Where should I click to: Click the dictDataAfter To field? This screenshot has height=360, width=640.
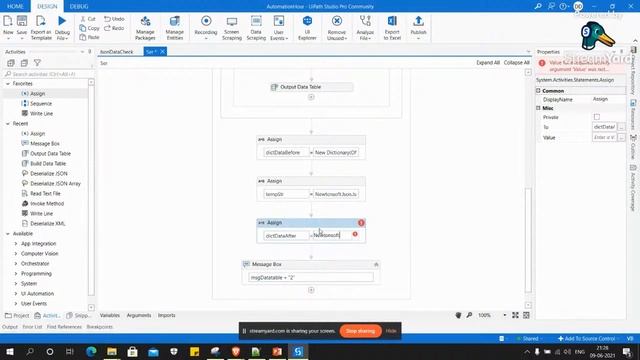[x=286, y=236]
